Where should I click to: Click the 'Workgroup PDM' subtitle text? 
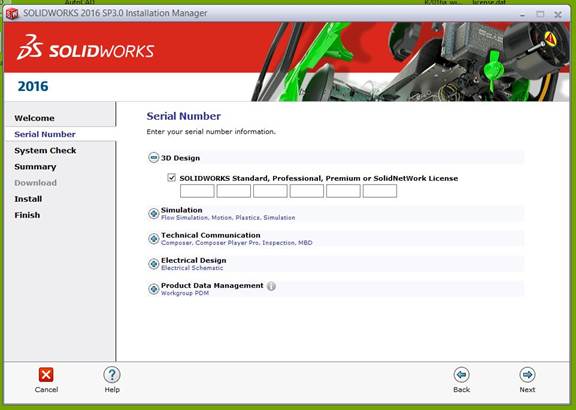185,293
